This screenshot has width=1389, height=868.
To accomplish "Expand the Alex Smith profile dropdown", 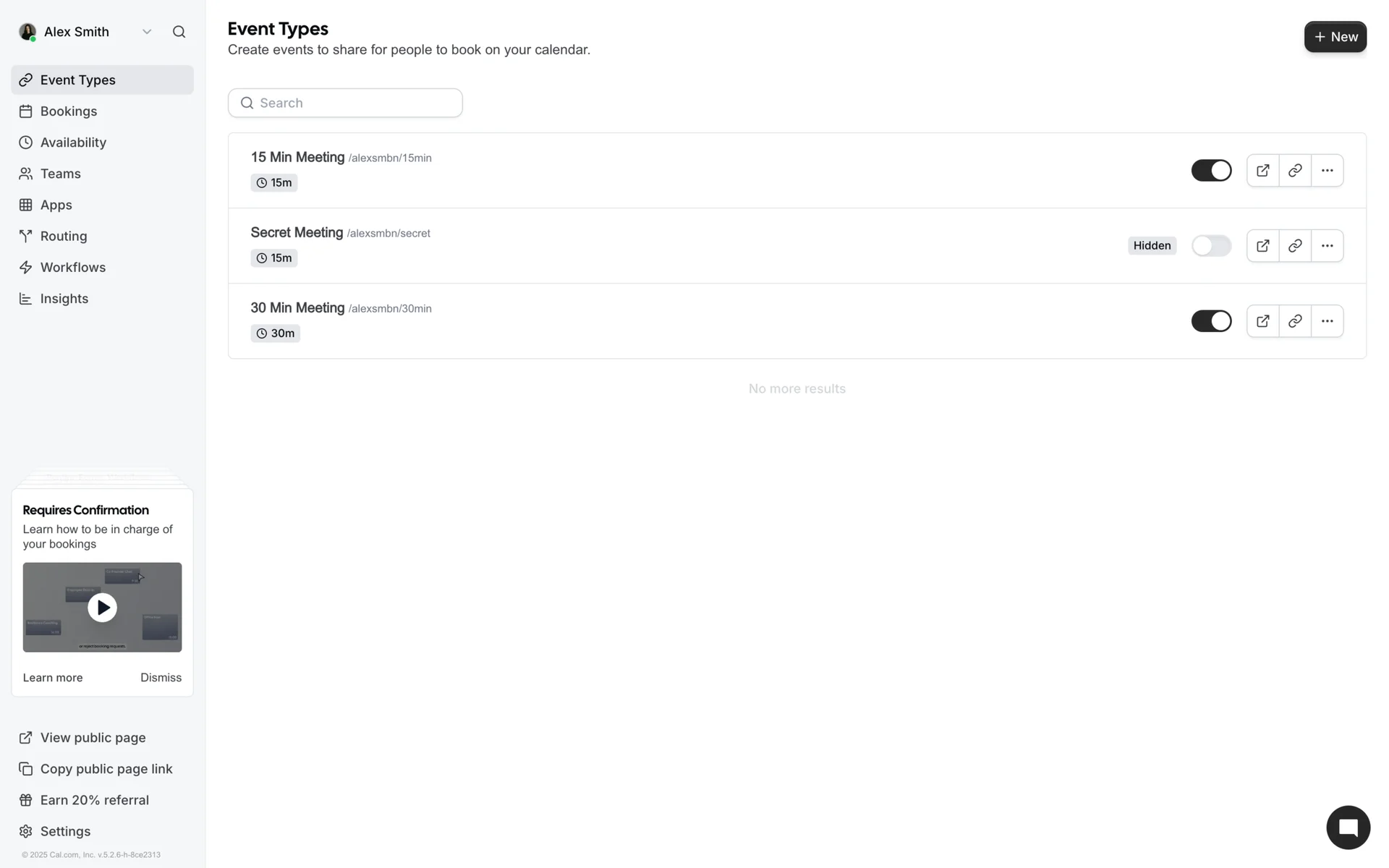I will click(x=147, y=32).
